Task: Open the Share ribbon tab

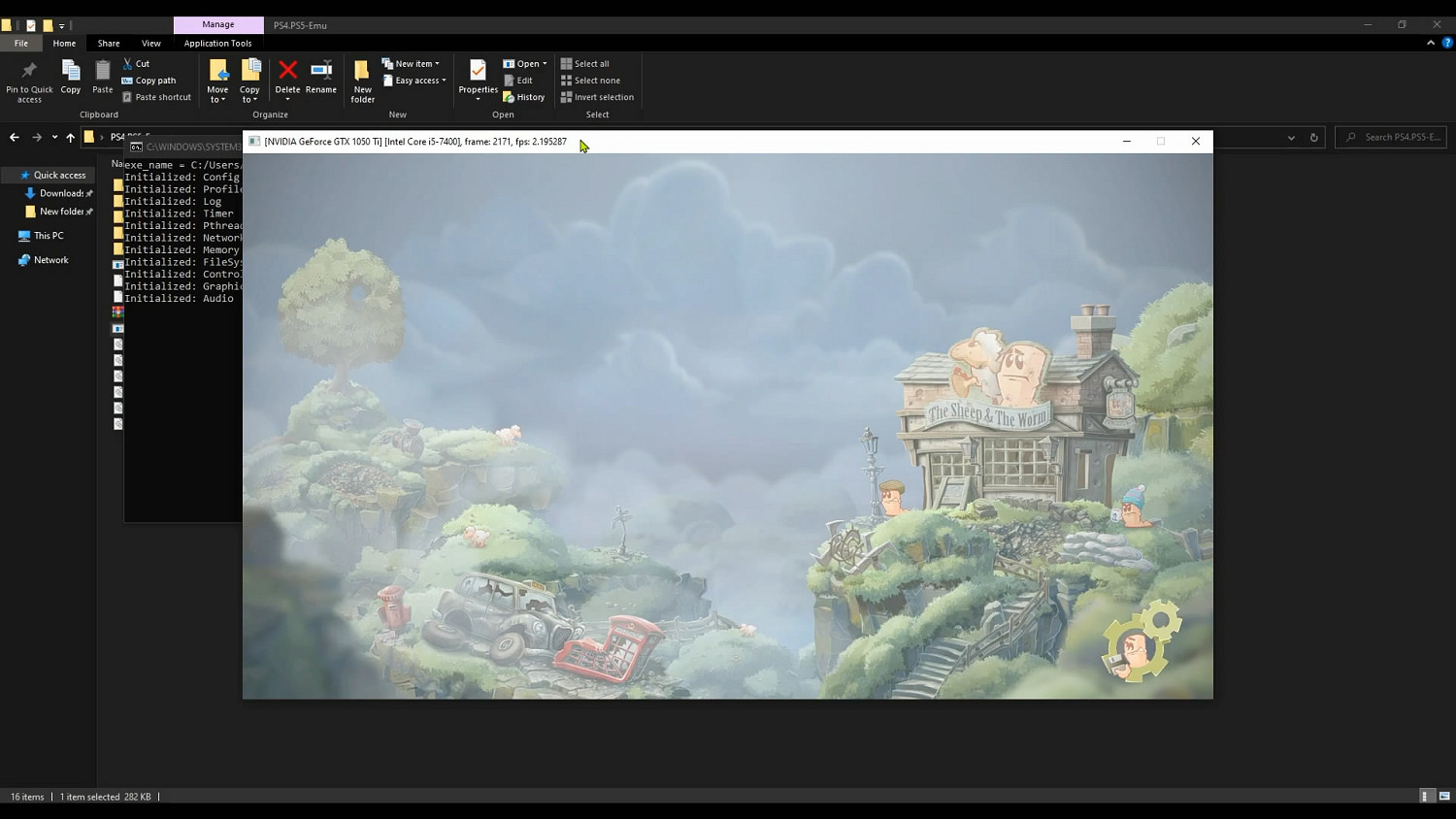Action: (x=109, y=43)
